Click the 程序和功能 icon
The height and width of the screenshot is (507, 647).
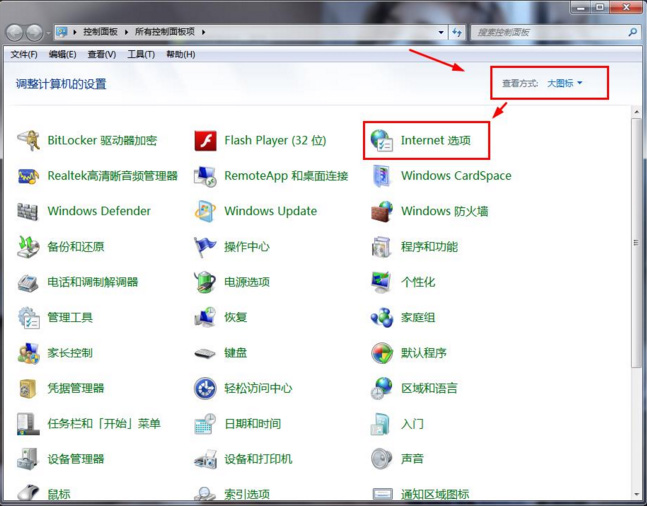tap(382, 247)
